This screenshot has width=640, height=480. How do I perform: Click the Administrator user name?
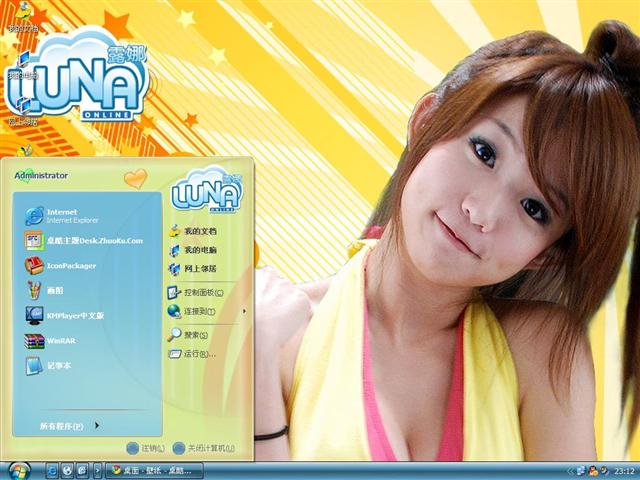[x=41, y=176]
